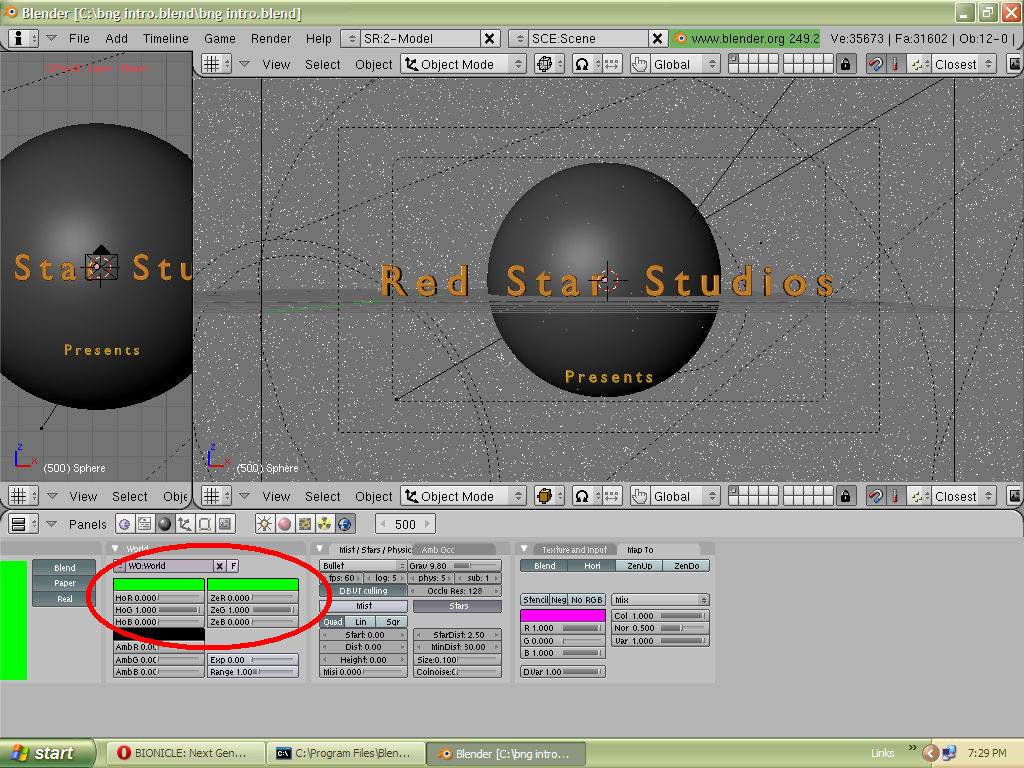
Task: Toggle the Blend sky option in Preview panel
Action: pos(65,568)
